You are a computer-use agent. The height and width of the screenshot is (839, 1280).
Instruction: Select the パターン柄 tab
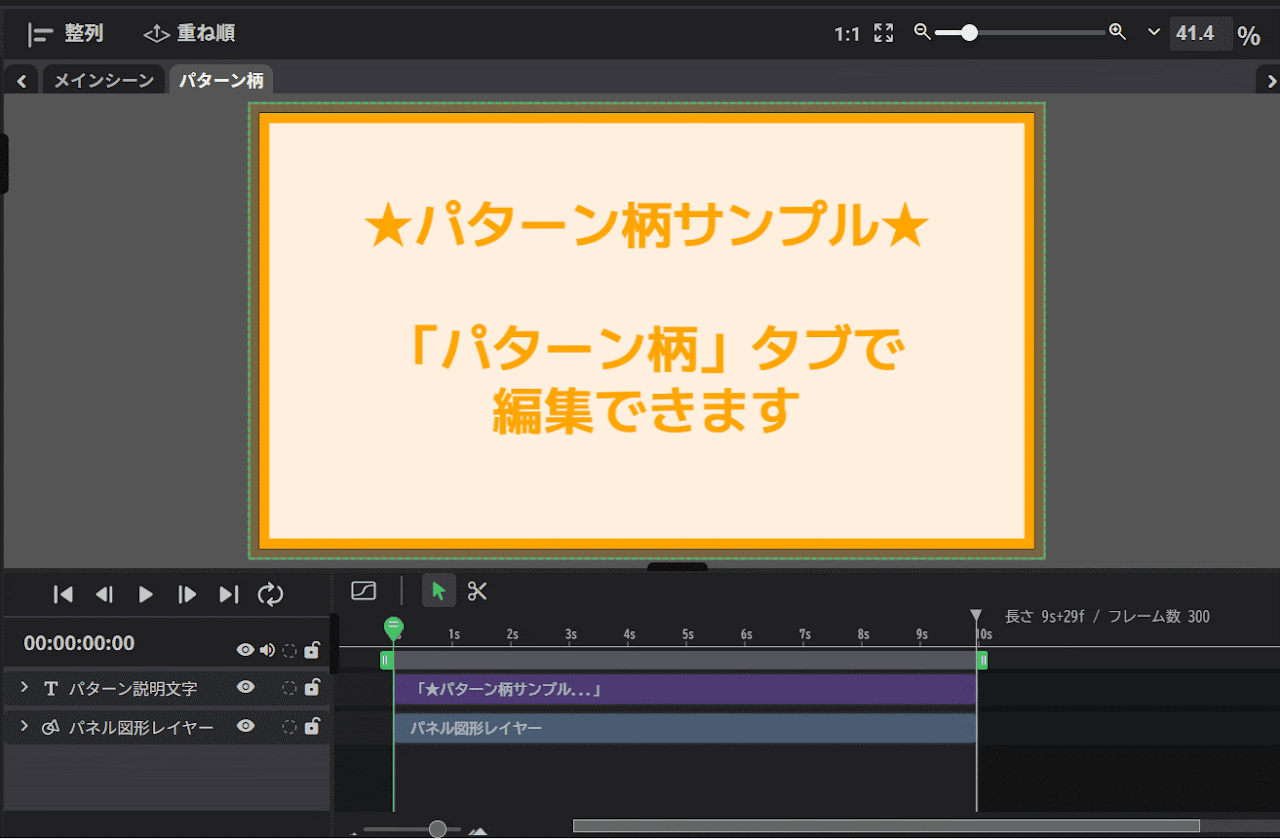pyautogui.click(x=221, y=81)
